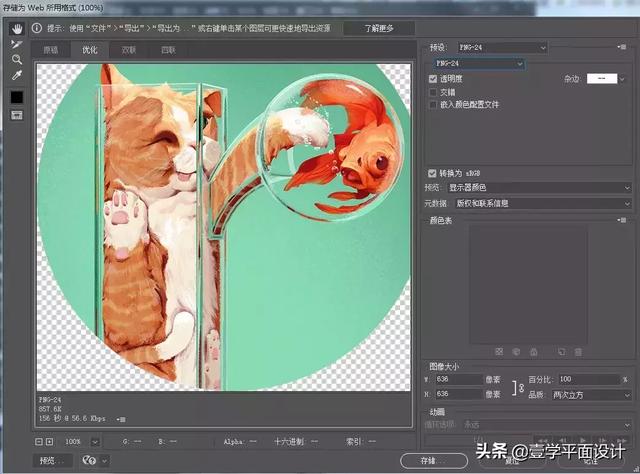Screen dimensions: 640x474
Task: Click the white 杂边 matte color swatch
Action: coord(602,78)
